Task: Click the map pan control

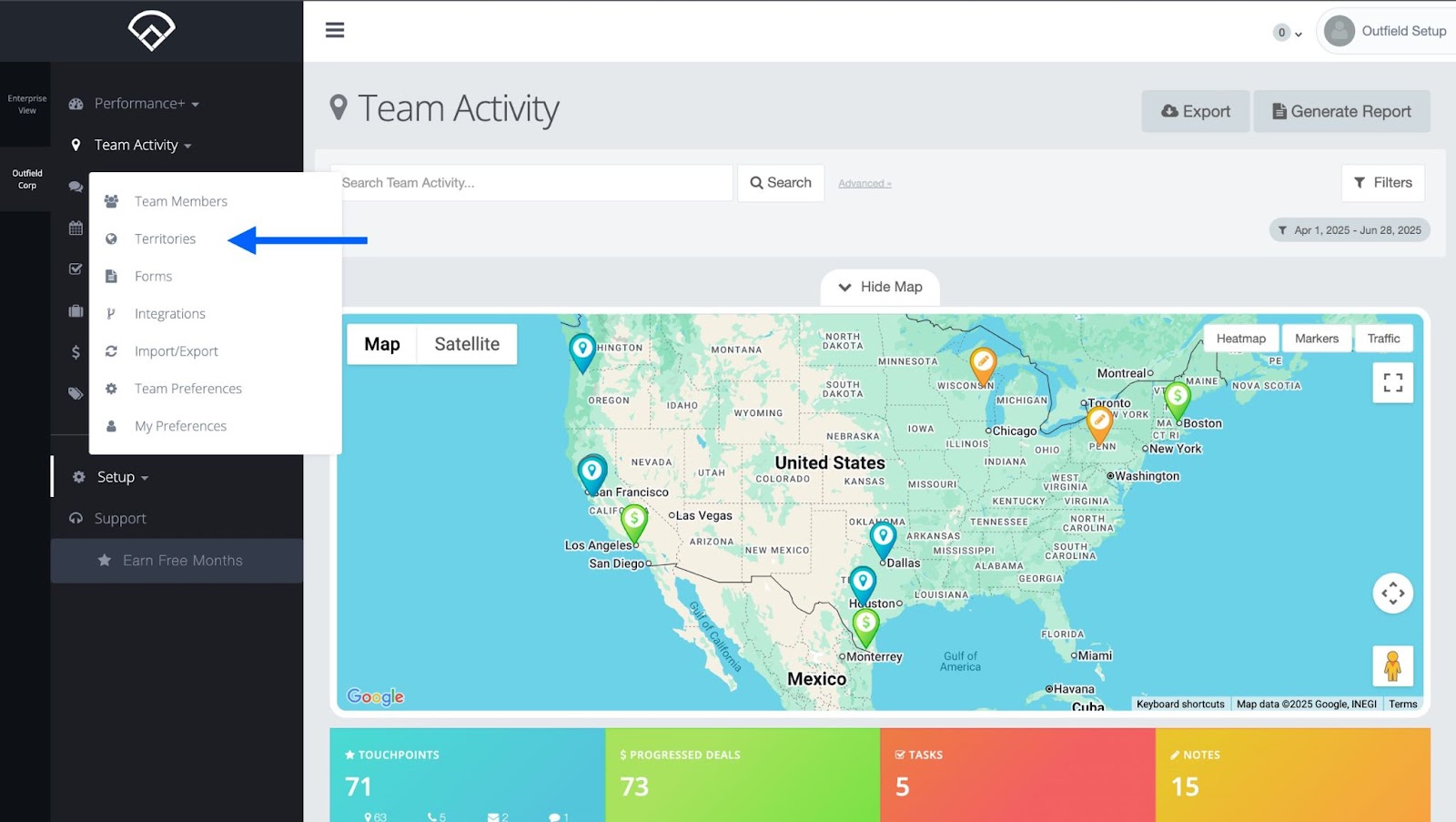Action: coord(1392,594)
